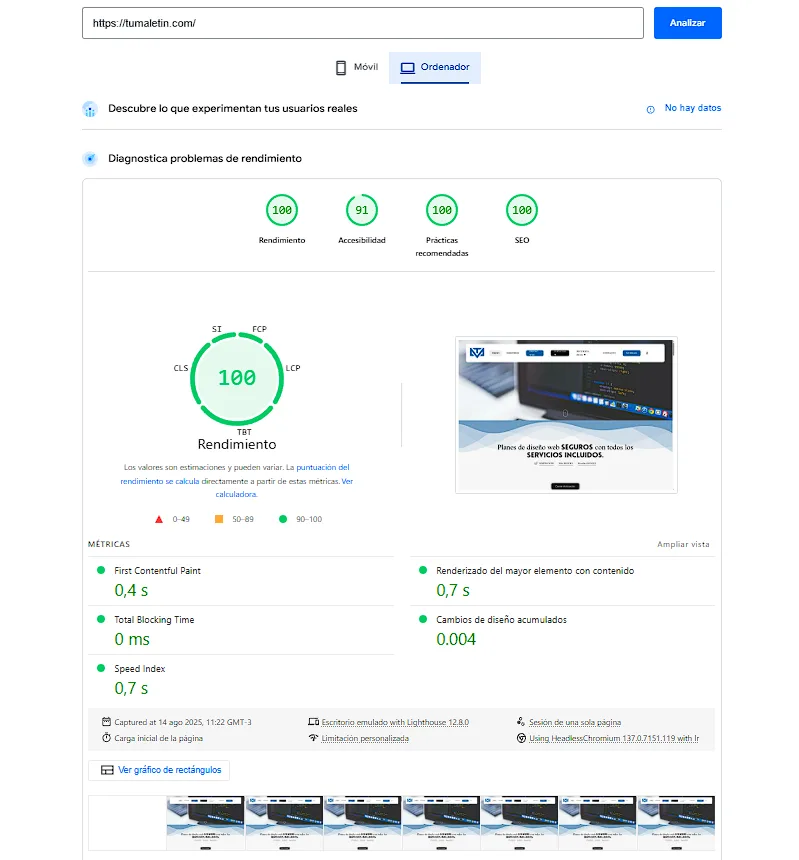Click green dot beside Cambios de diseño acumulados
This screenshot has width=799, height=860.
(x=423, y=619)
